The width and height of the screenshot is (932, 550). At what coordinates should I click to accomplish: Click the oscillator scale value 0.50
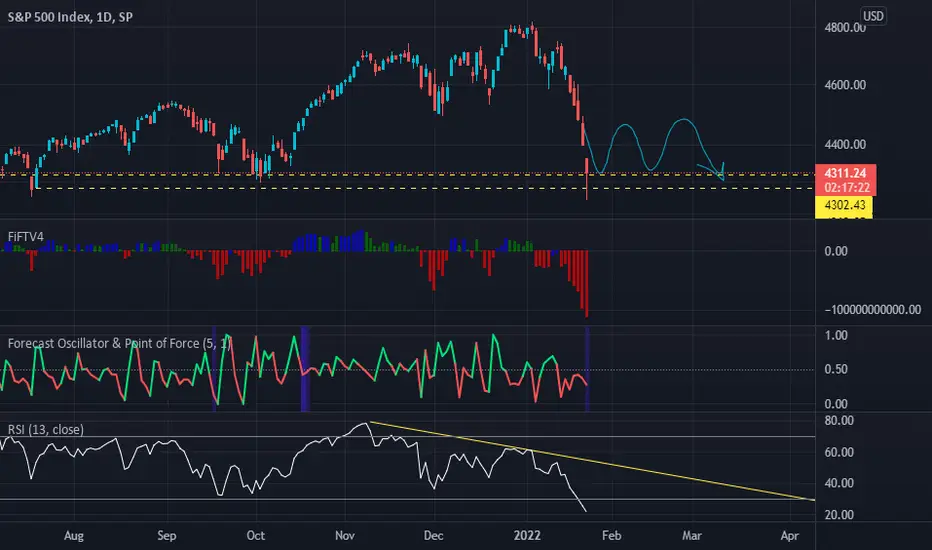[836, 369]
